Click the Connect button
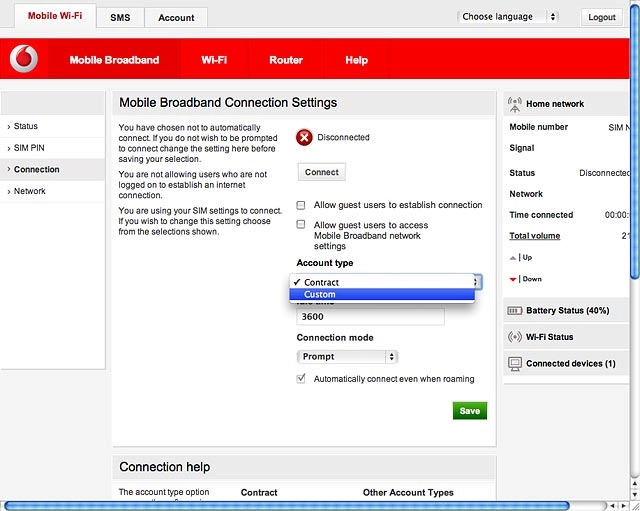Image resolution: width=640 pixels, height=511 pixels. point(322,172)
